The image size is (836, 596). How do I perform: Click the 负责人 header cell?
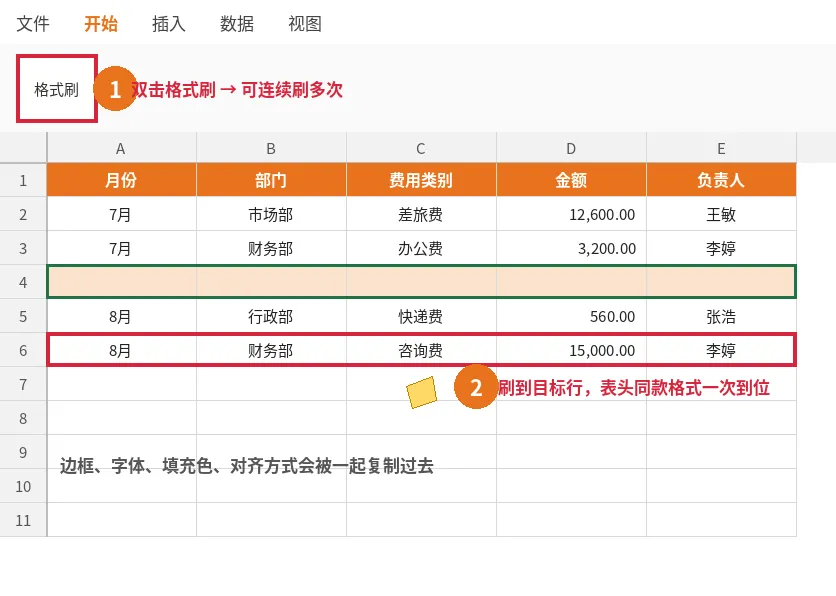tap(721, 180)
